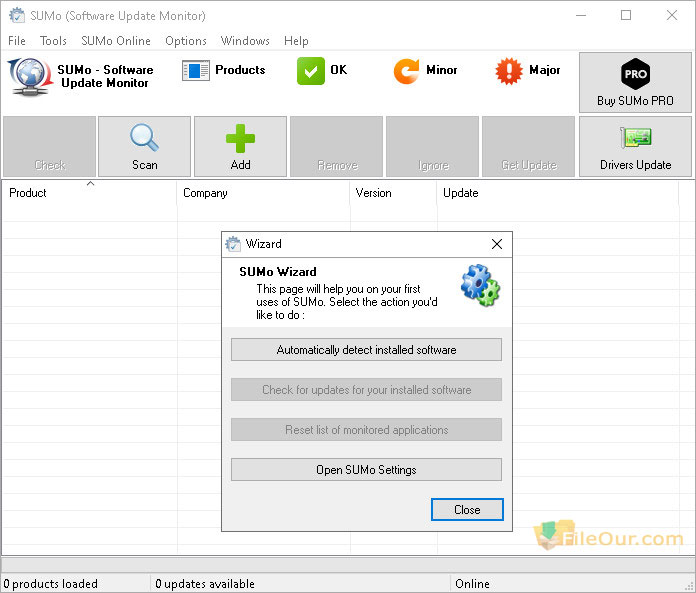
Task: Click 'SUMo Wizard' heading text
Action: (277, 272)
